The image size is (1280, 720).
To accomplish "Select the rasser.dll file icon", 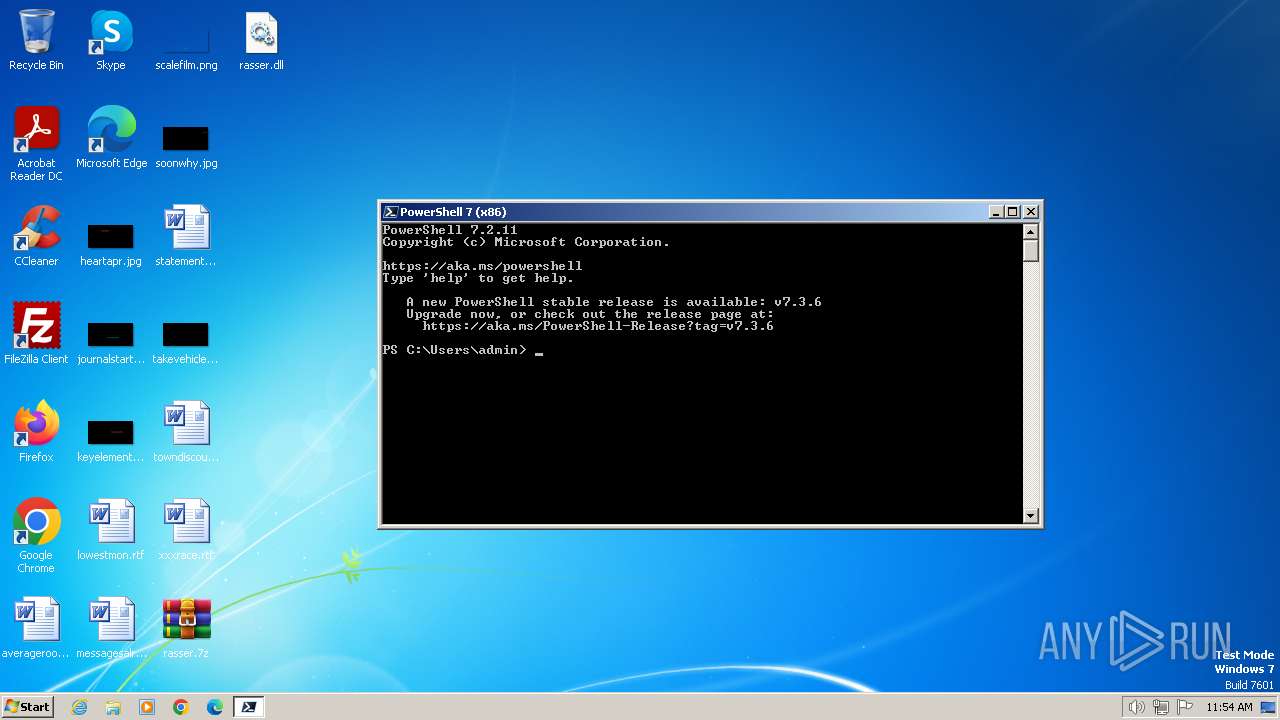I will point(261,40).
